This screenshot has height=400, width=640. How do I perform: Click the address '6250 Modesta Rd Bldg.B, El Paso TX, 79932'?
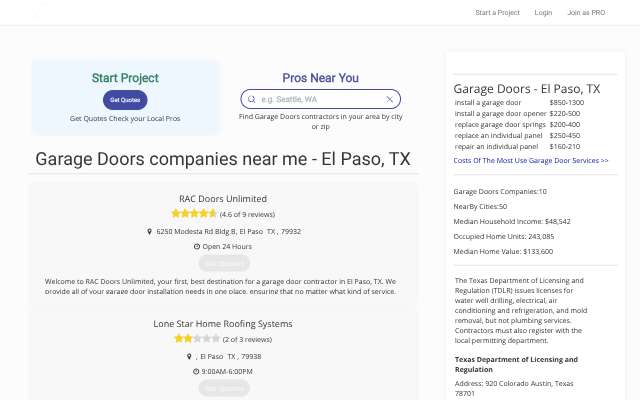229,231
